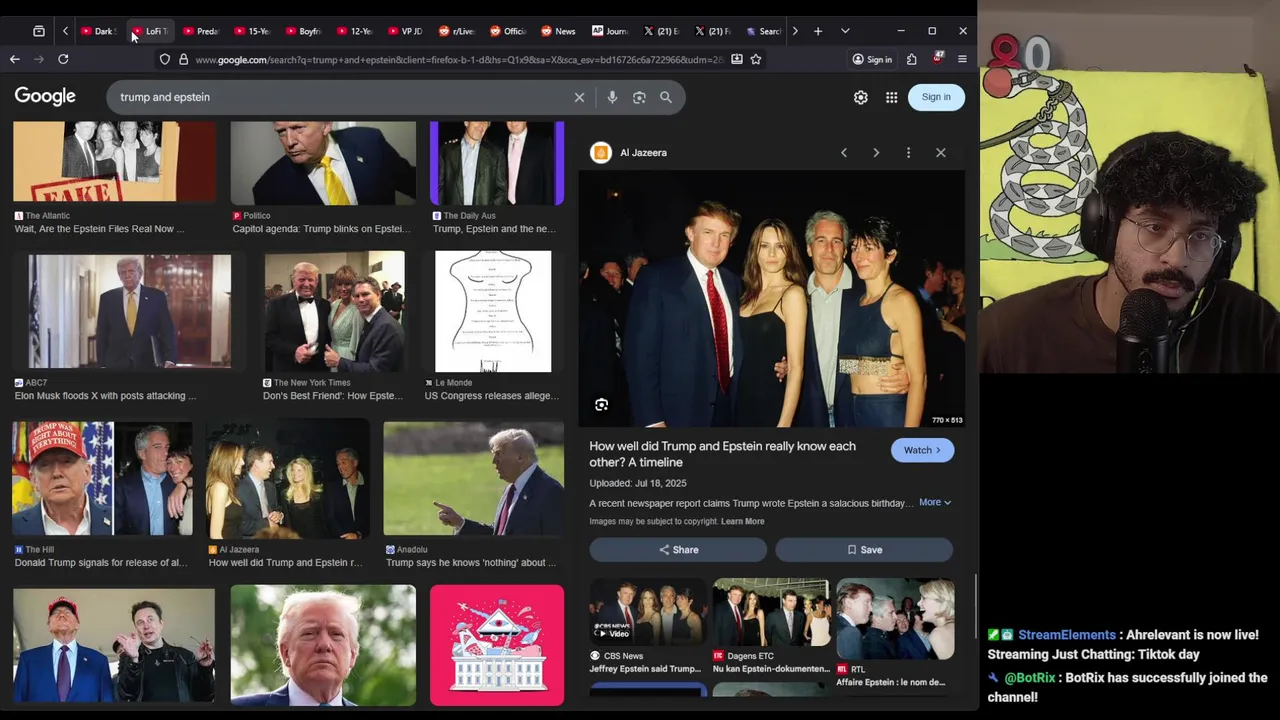Screen dimensions: 1280x720
Task: Switch to the LoFi YouTube tab
Action: pos(150,31)
